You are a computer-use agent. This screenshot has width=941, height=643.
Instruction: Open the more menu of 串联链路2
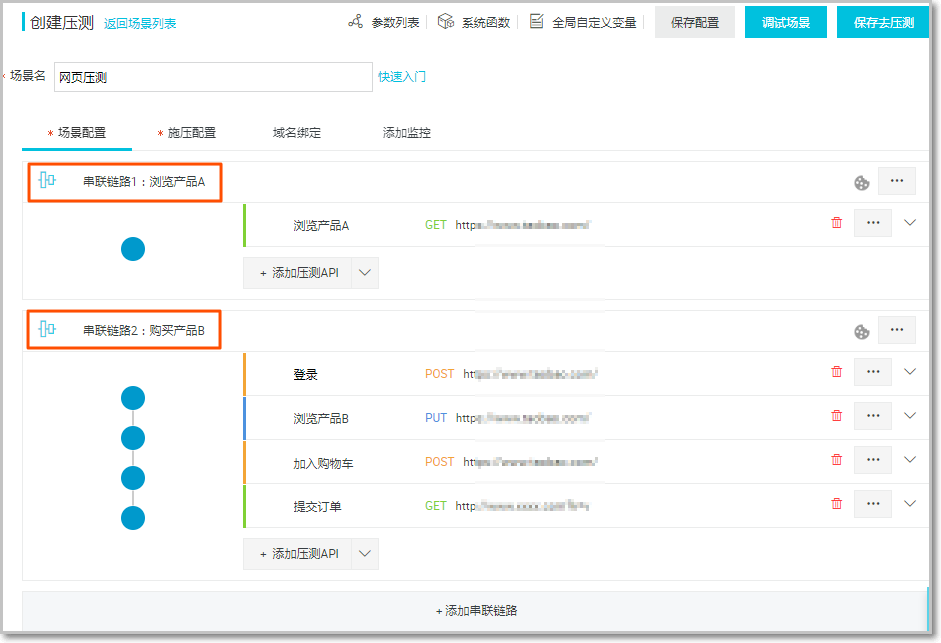897,330
